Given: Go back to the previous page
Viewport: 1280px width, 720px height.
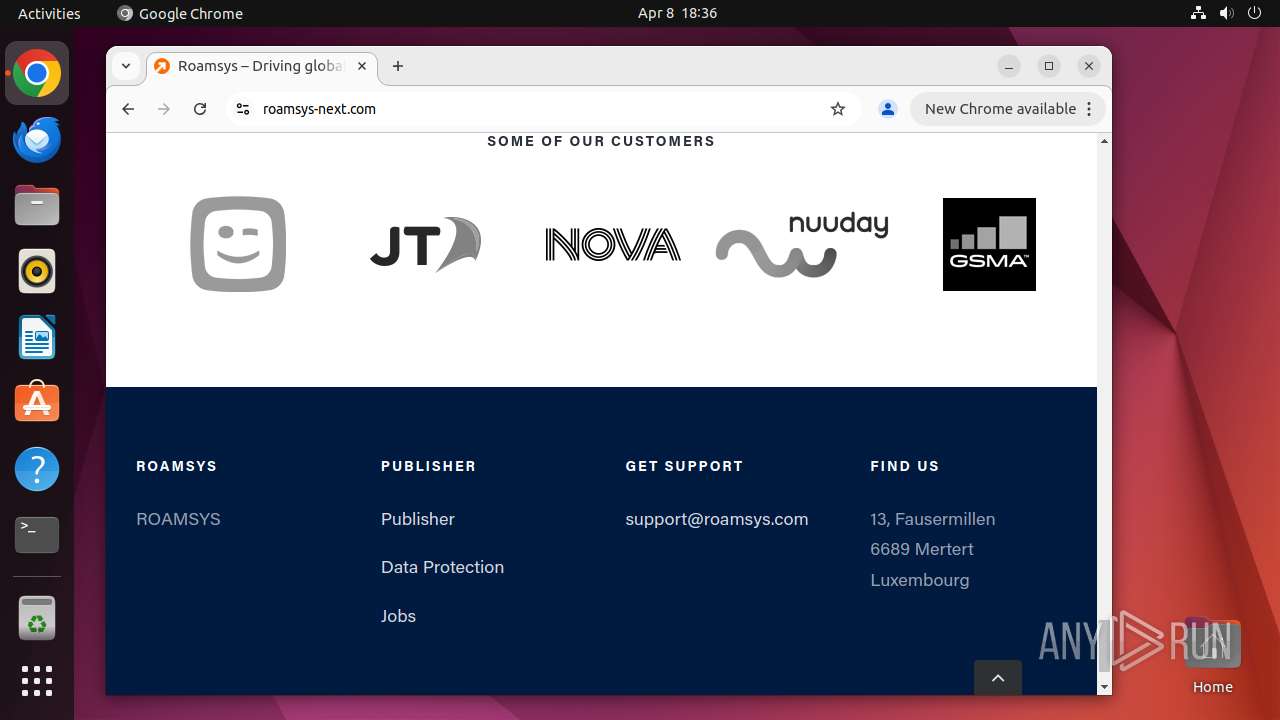Looking at the screenshot, I should click(128, 109).
